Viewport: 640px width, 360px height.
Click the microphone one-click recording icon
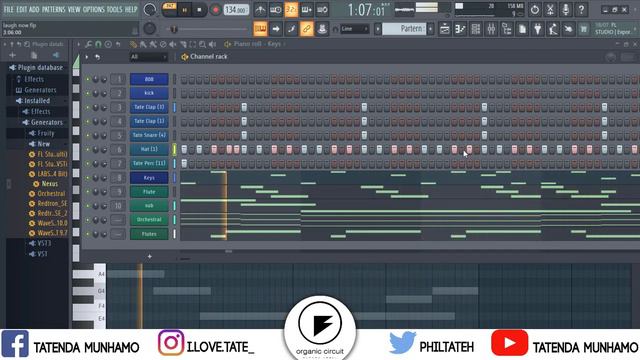coord(566,9)
